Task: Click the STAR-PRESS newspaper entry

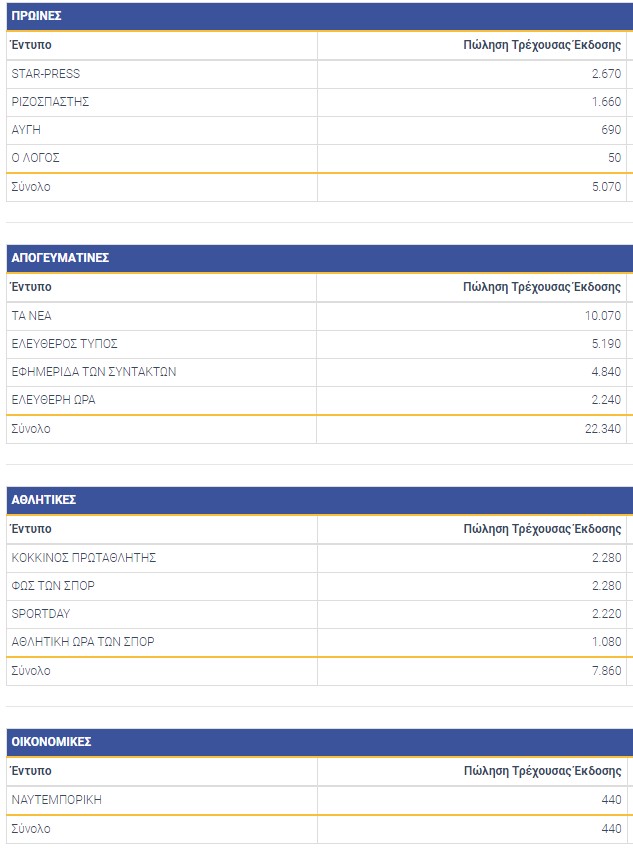Action: (x=46, y=74)
